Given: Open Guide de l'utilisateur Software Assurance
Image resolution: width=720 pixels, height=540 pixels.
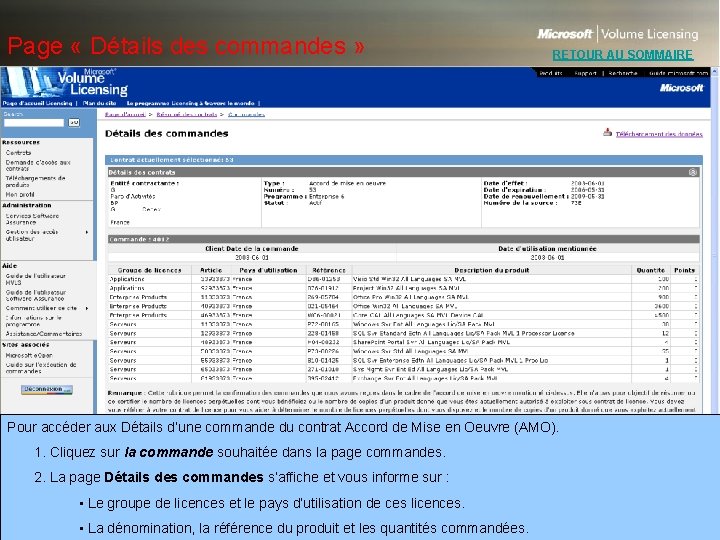Looking at the screenshot, I should (x=35, y=295).
